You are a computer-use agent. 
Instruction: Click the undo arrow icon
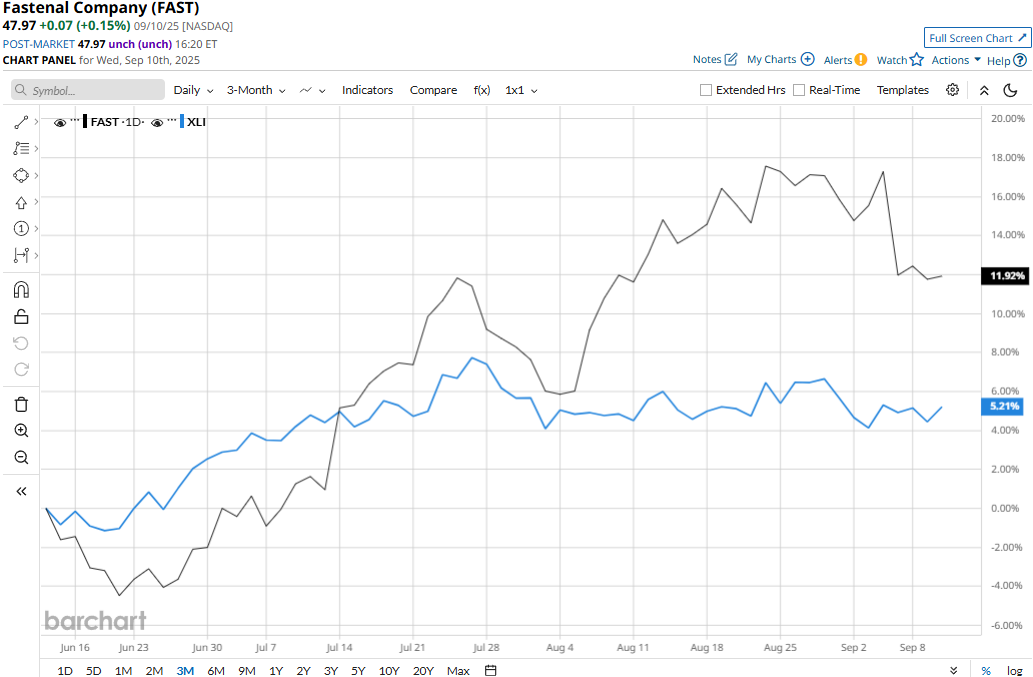21,343
